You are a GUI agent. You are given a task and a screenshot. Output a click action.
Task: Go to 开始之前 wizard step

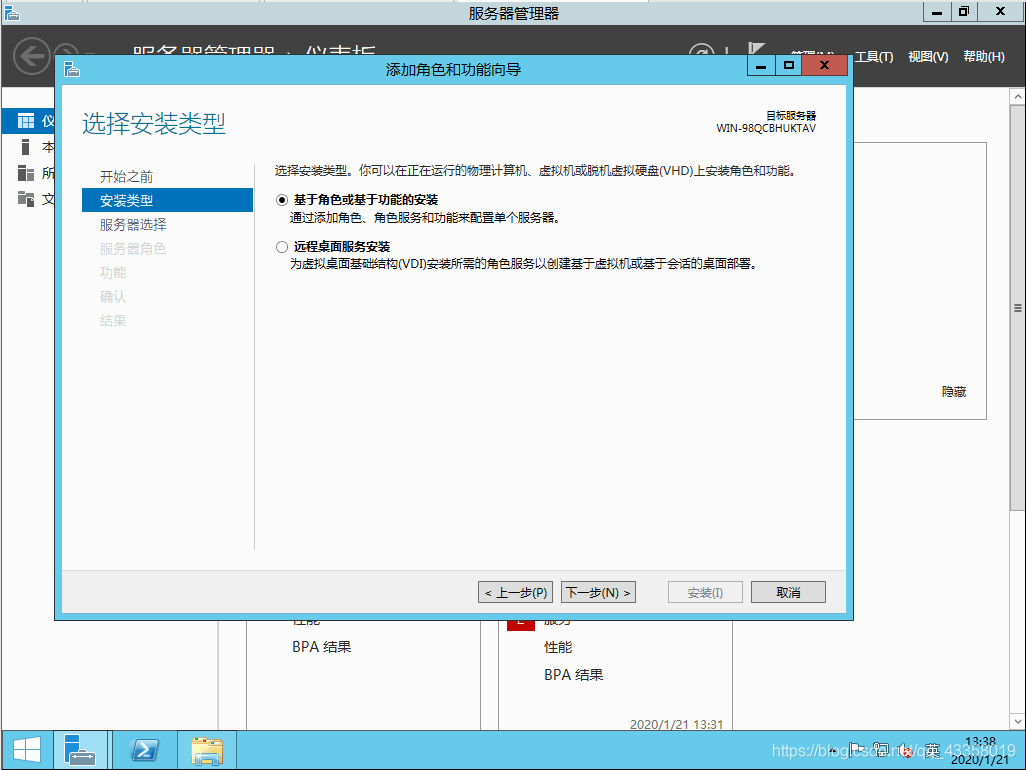pyautogui.click(x=126, y=177)
